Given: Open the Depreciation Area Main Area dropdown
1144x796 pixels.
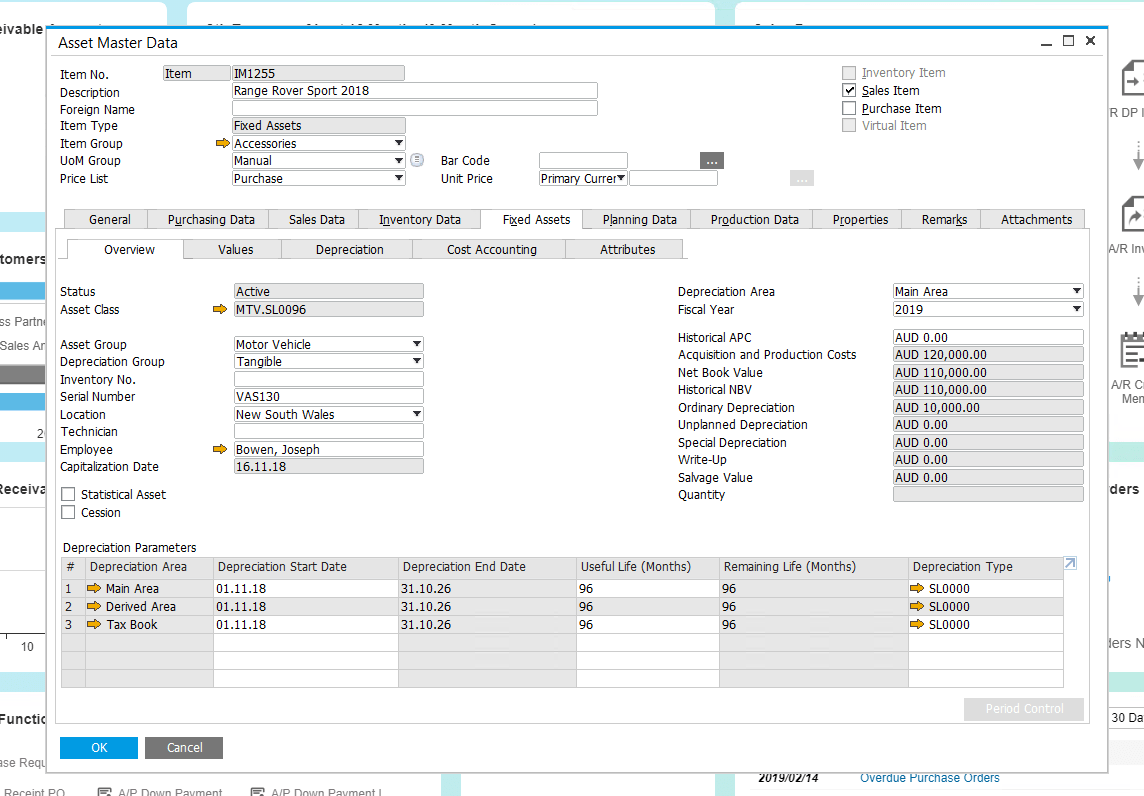Looking at the screenshot, I should coord(1076,291).
